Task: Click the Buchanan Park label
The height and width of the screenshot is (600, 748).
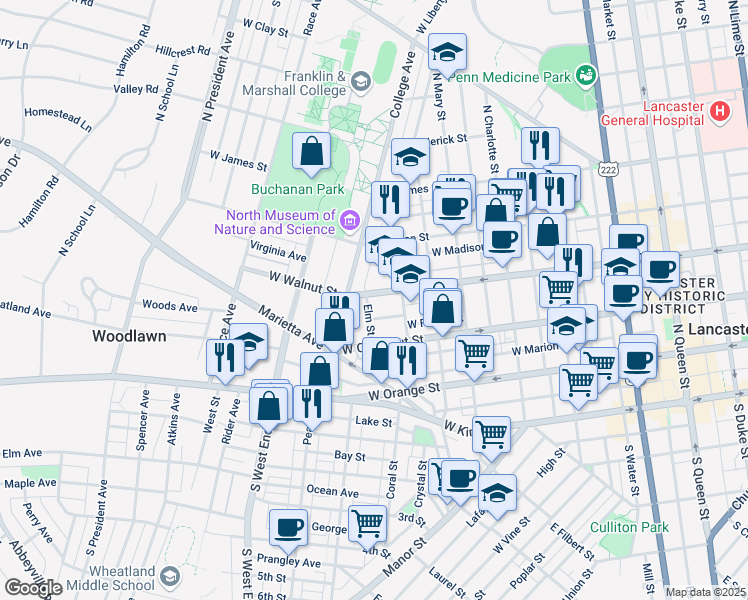Action: pyautogui.click(x=298, y=189)
